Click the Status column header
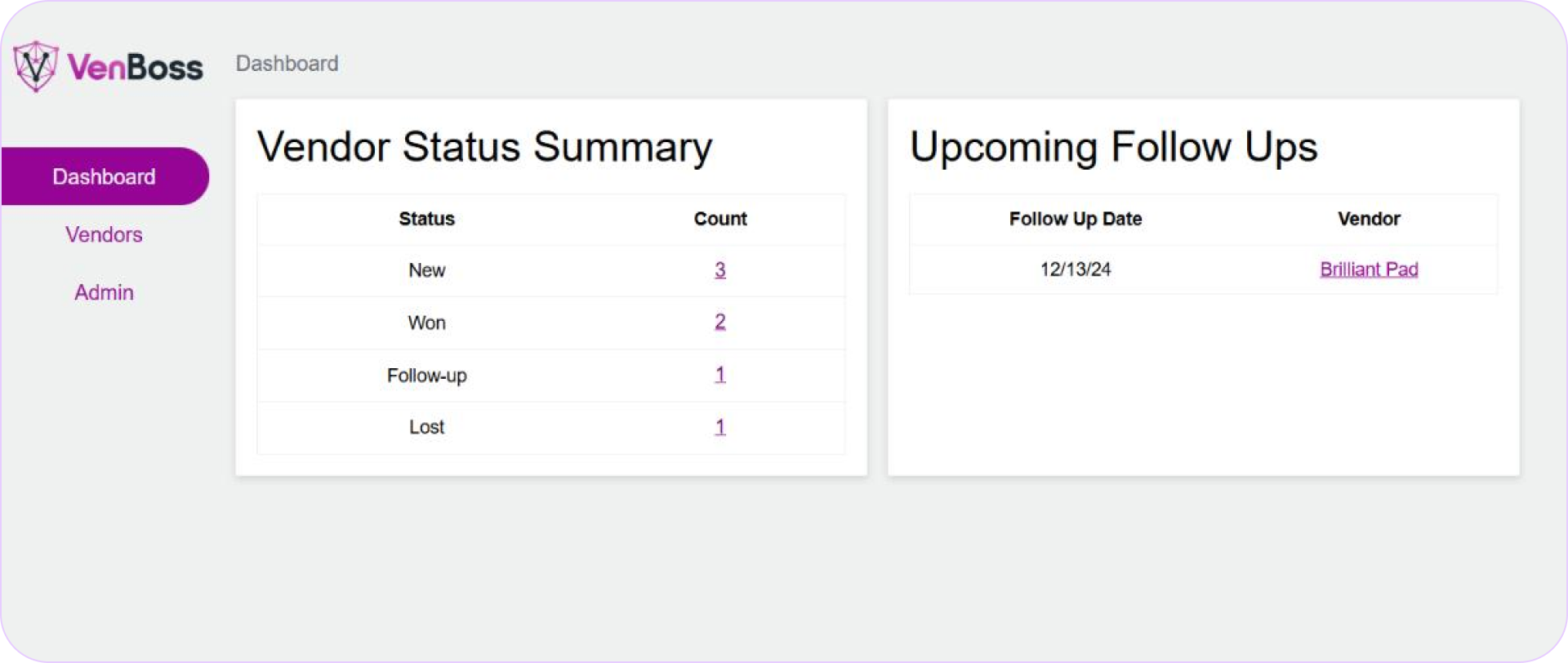1568x663 pixels. pyautogui.click(x=426, y=219)
